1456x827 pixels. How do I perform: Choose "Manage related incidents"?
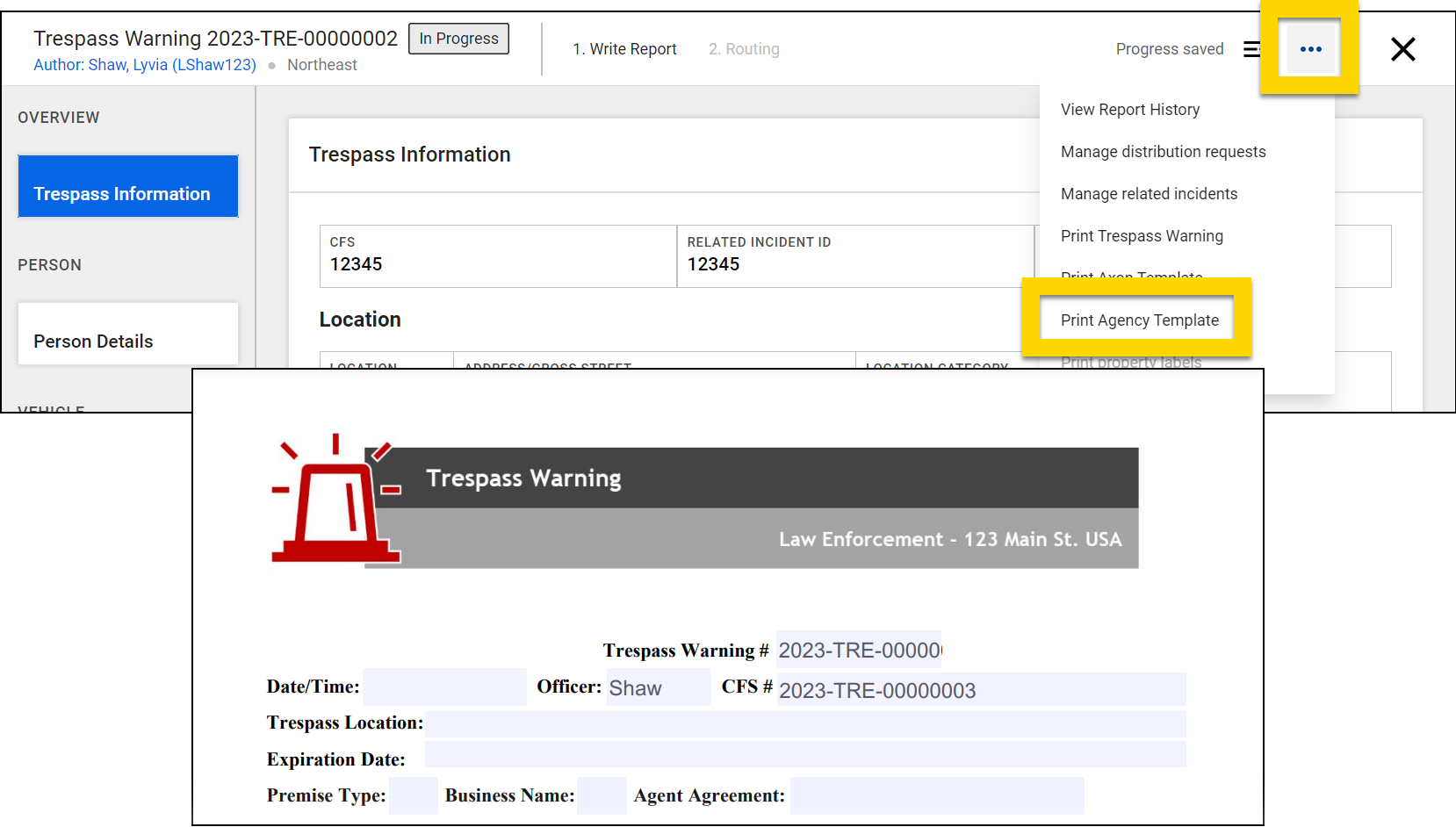pyautogui.click(x=1149, y=193)
